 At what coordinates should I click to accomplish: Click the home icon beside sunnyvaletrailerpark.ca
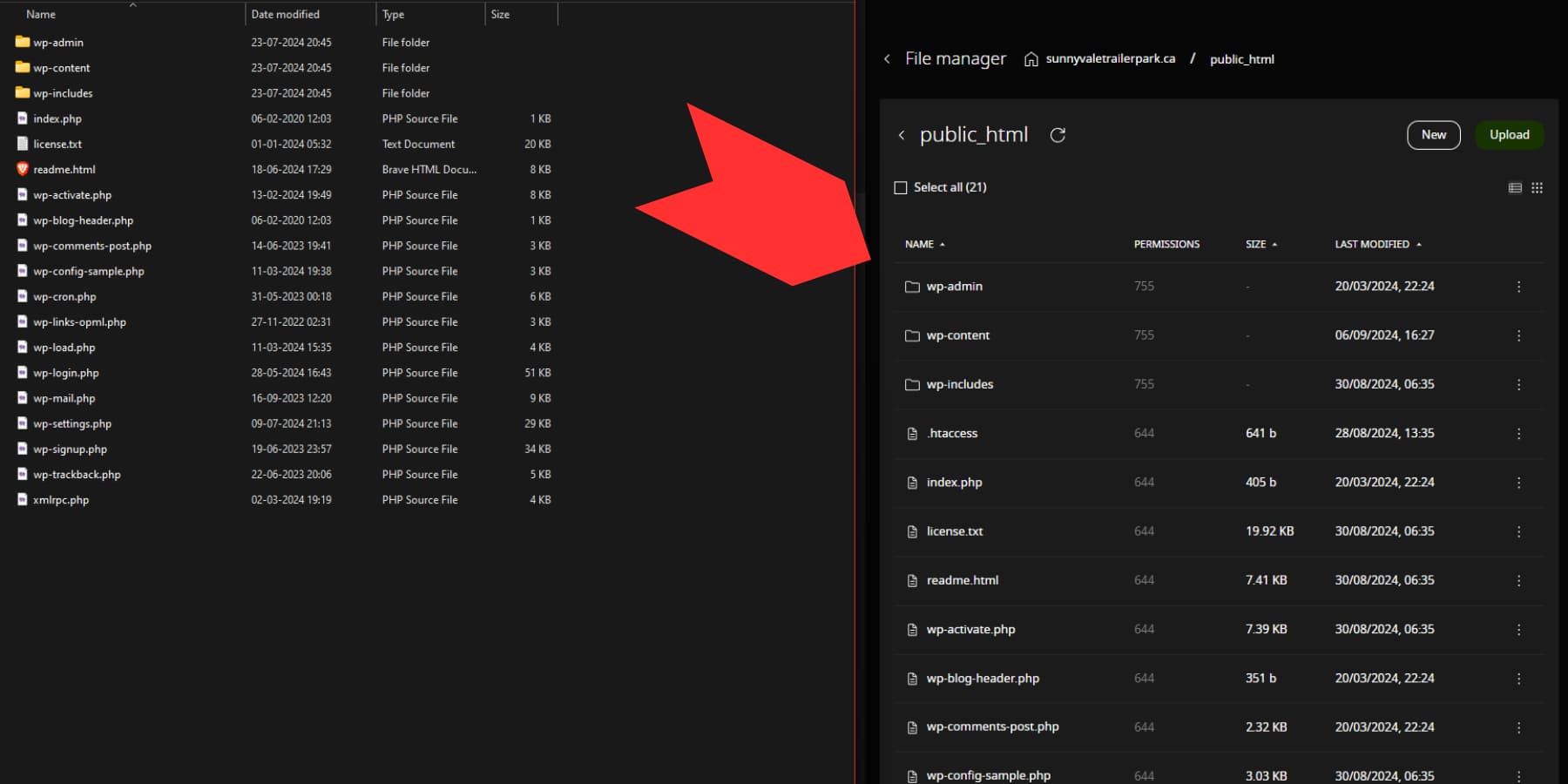[x=1031, y=59]
